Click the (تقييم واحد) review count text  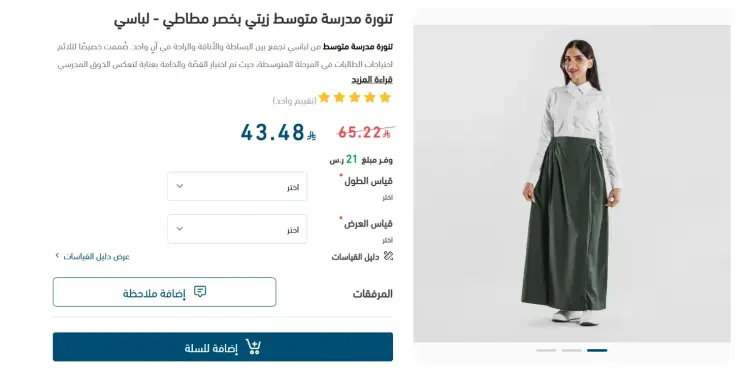(x=295, y=101)
